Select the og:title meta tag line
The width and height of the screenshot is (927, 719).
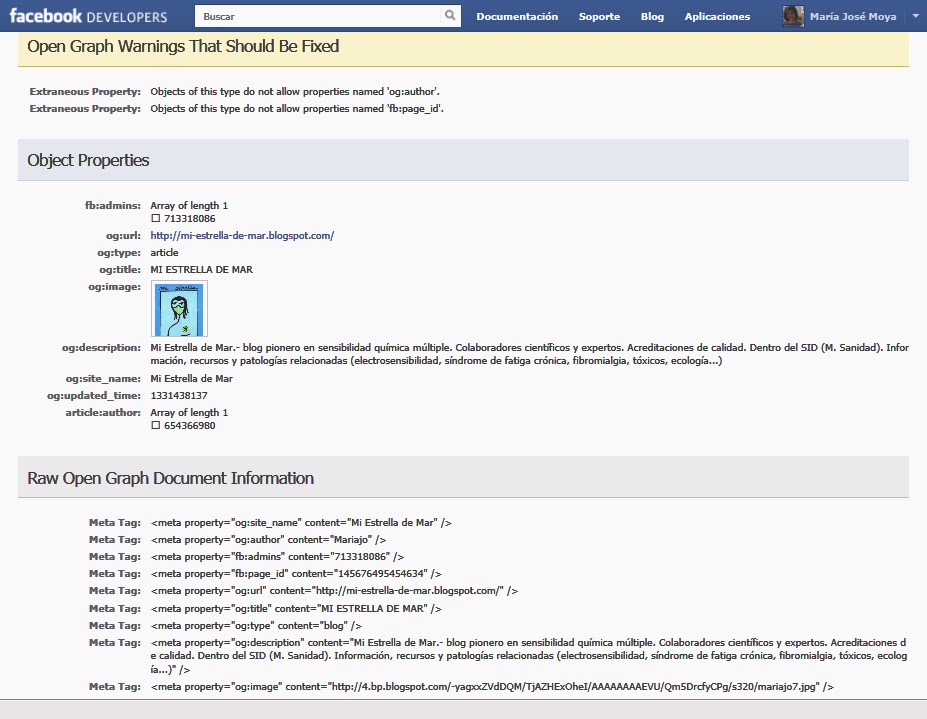click(296, 608)
